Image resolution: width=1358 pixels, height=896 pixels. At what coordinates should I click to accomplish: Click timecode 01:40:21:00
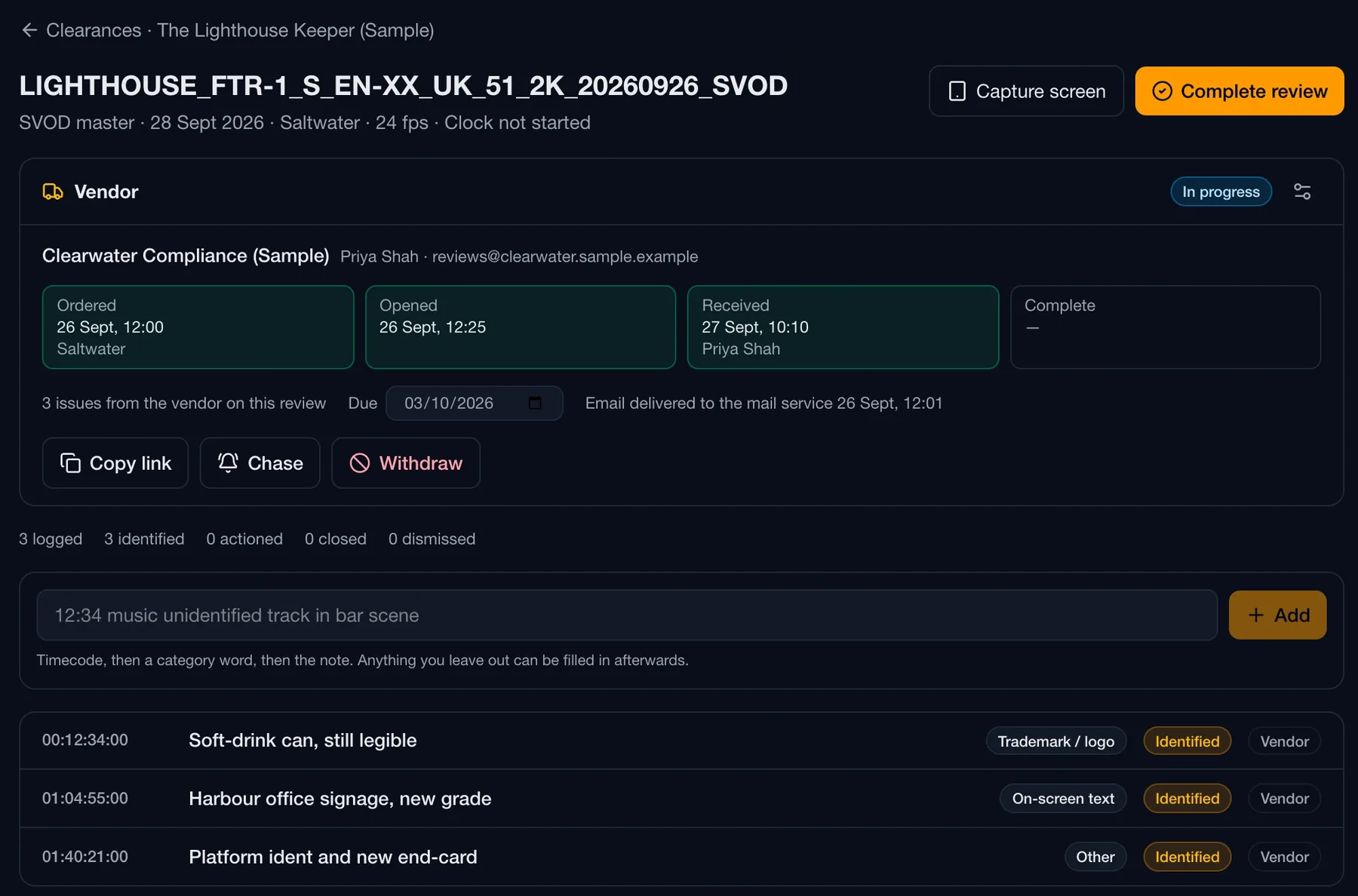[x=85, y=857]
